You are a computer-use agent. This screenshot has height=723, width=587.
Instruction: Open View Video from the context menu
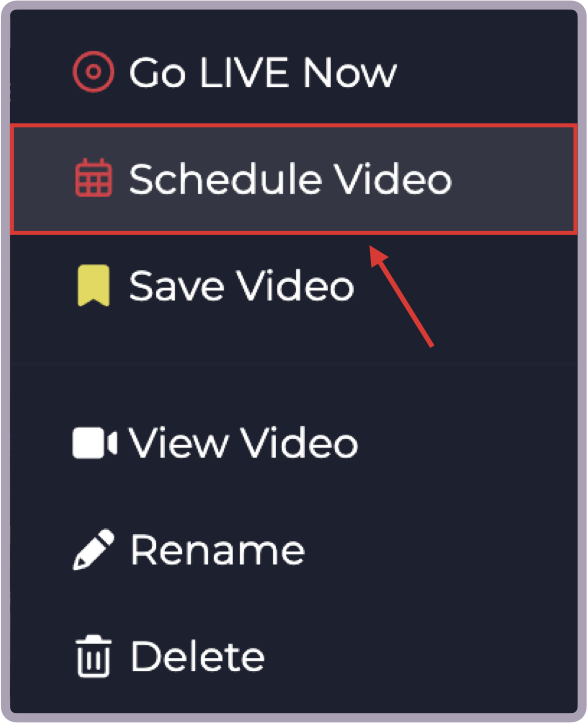click(294, 443)
